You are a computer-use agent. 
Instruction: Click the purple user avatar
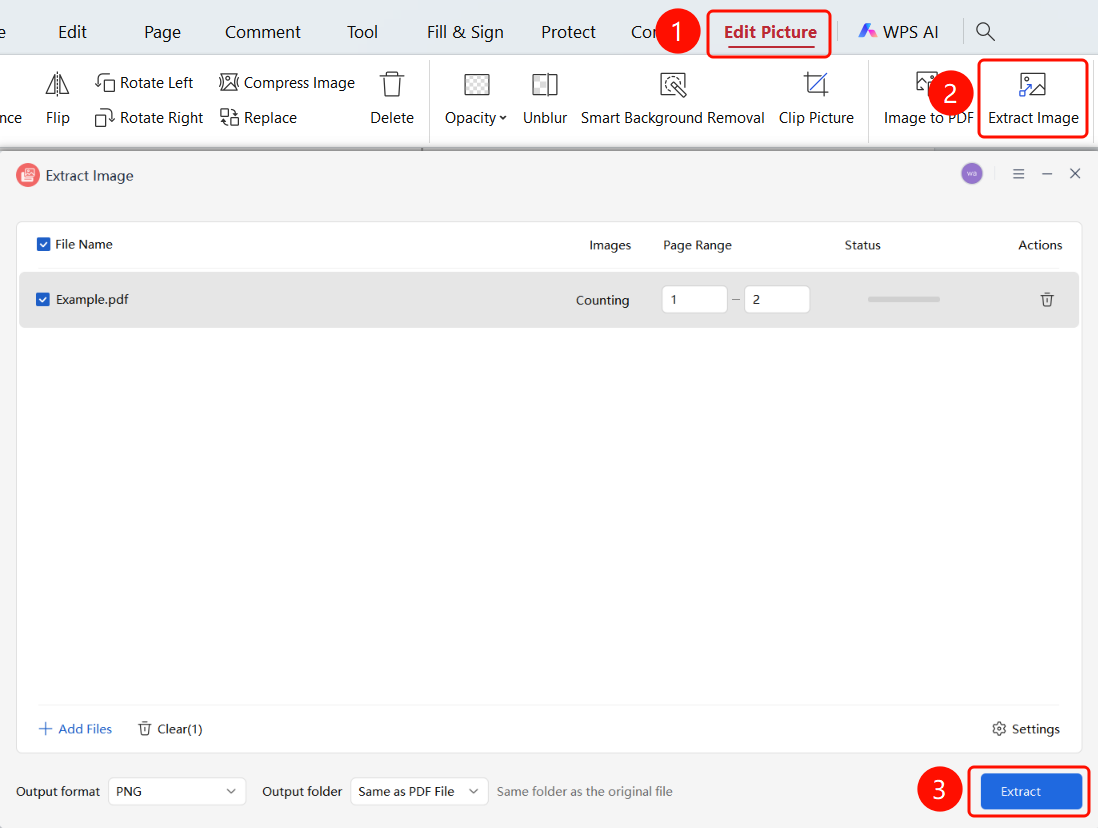(x=972, y=174)
